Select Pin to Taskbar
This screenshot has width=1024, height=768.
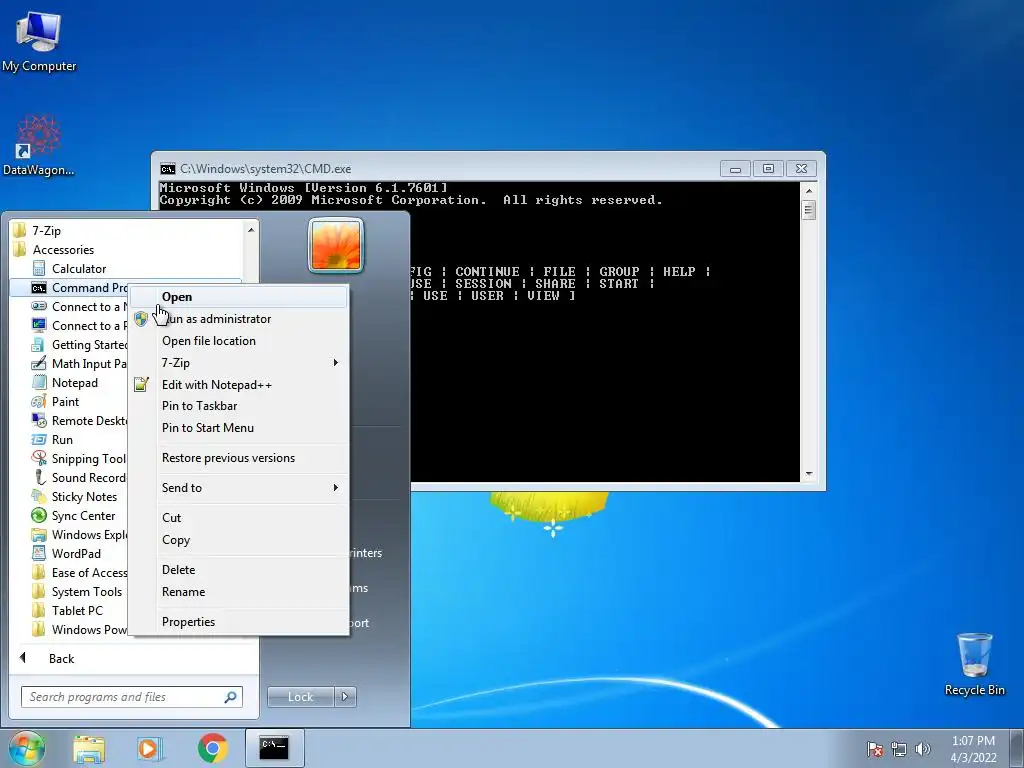pos(239,406)
